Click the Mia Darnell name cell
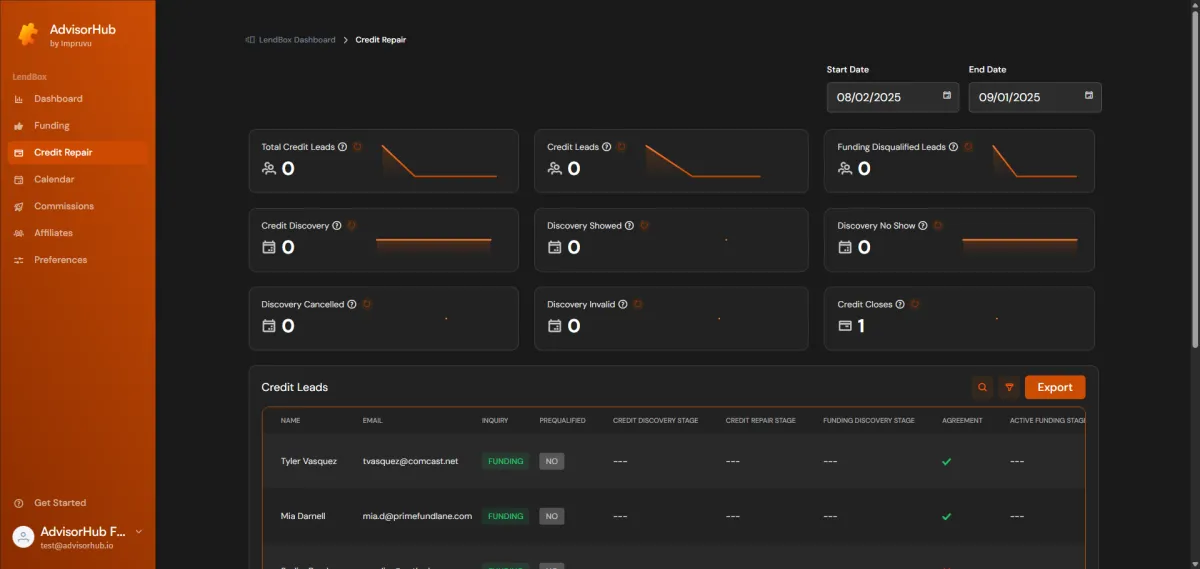The width and height of the screenshot is (1200, 569). 303,517
